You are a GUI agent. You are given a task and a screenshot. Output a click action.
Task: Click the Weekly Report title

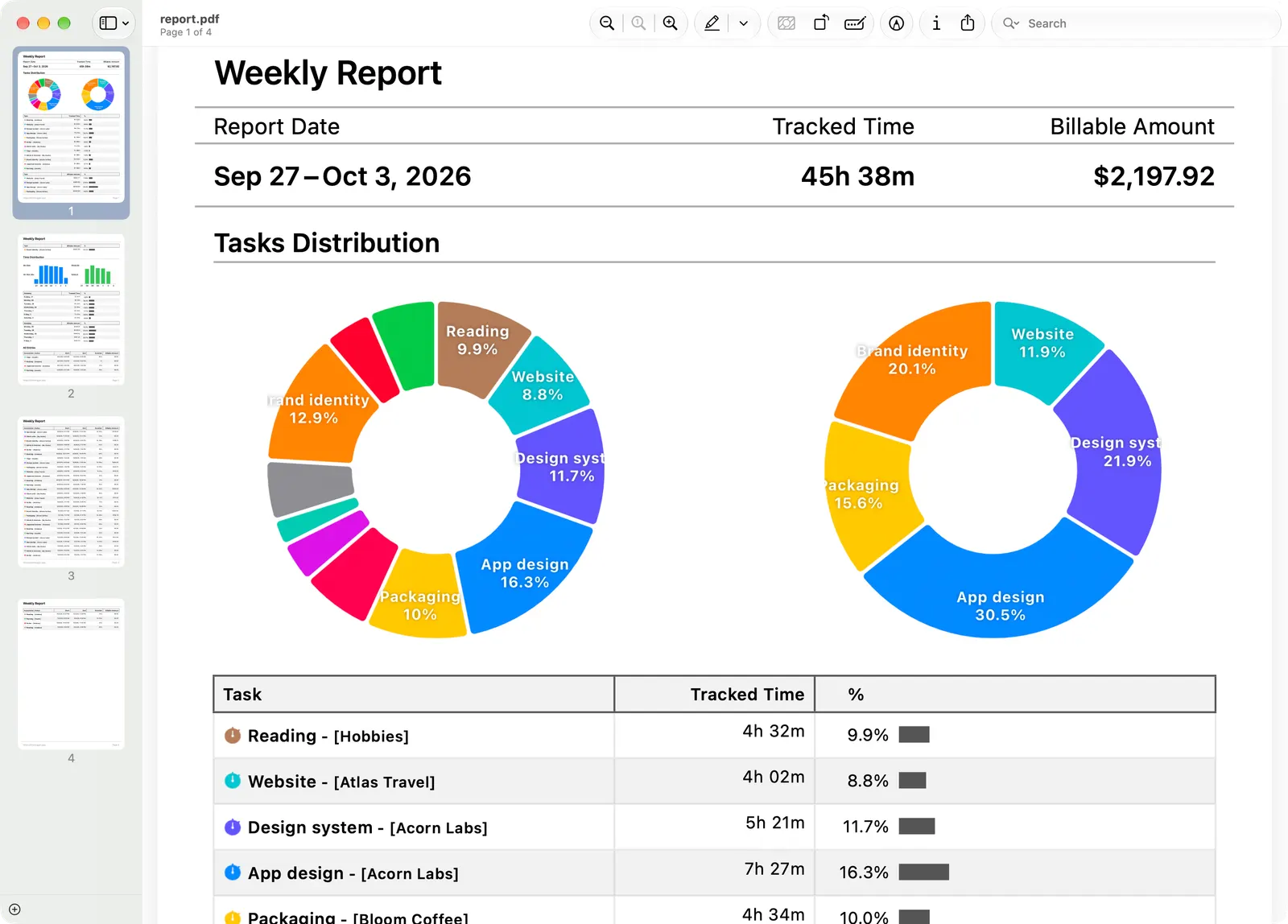pos(328,73)
